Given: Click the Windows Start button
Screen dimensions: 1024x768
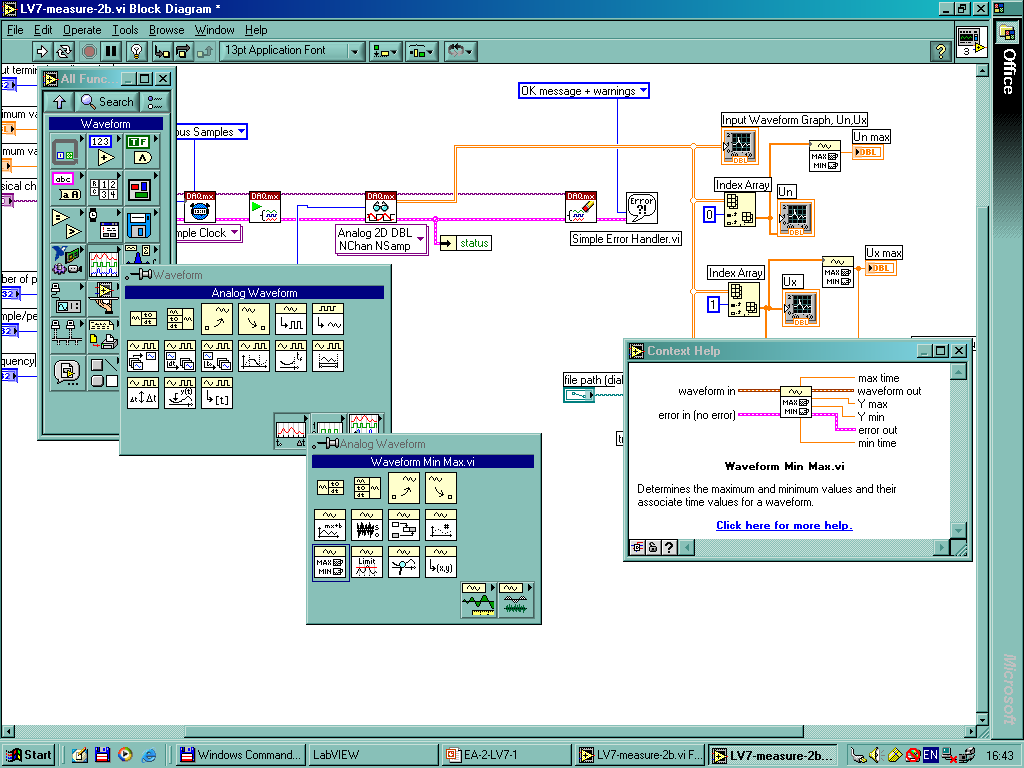Looking at the screenshot, I should pos(29,755).
